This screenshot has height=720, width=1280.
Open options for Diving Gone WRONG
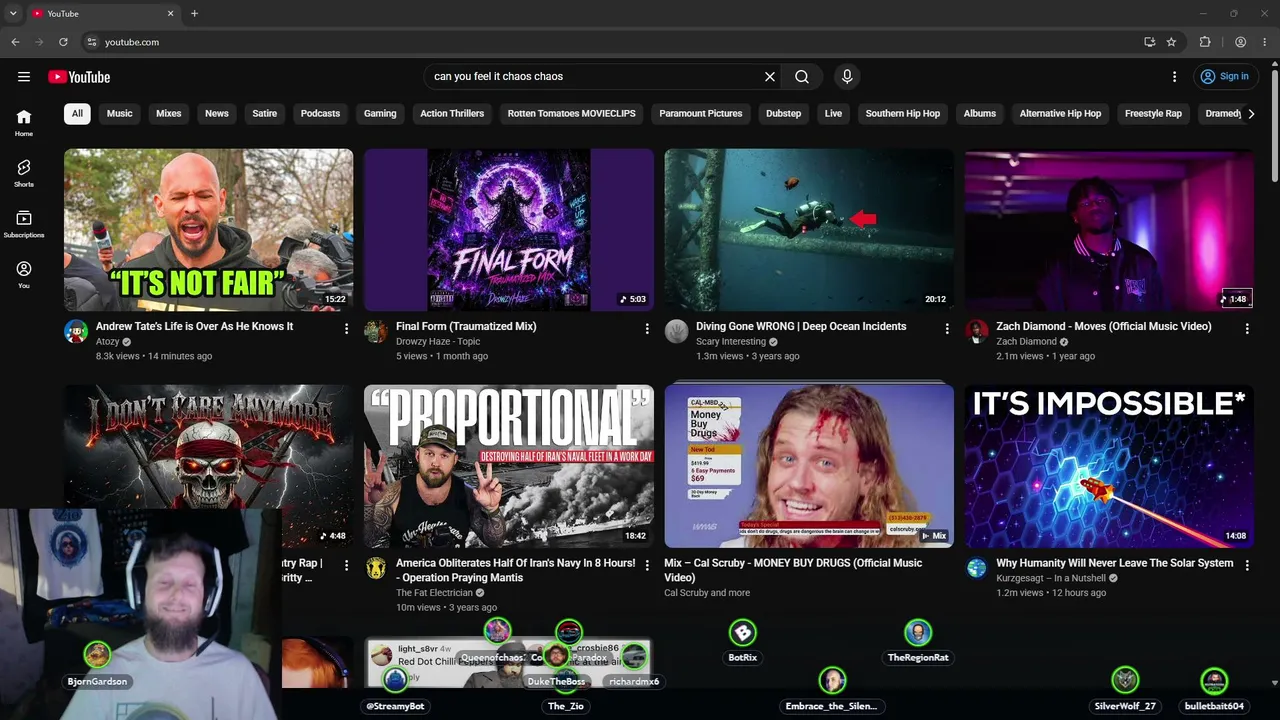947,329
